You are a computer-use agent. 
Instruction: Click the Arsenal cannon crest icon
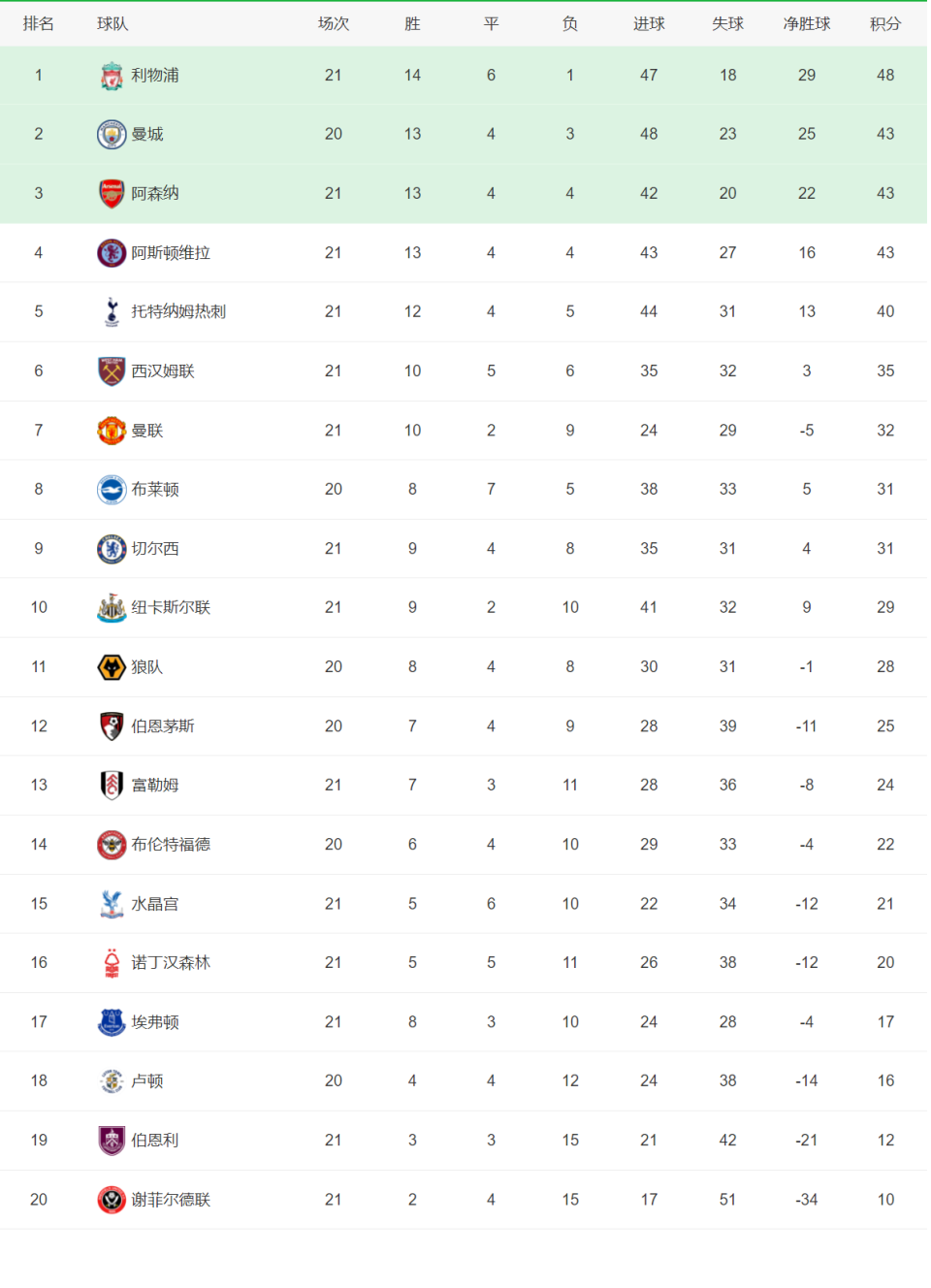pyautogui.click(x=112, y=193)
